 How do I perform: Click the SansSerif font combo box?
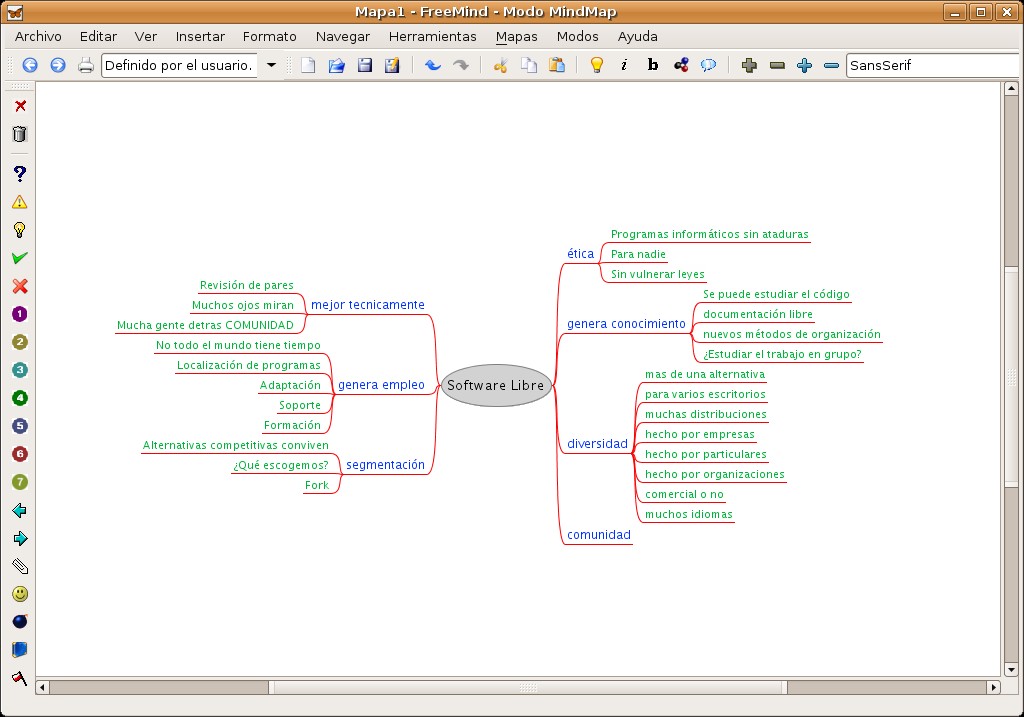934,65
